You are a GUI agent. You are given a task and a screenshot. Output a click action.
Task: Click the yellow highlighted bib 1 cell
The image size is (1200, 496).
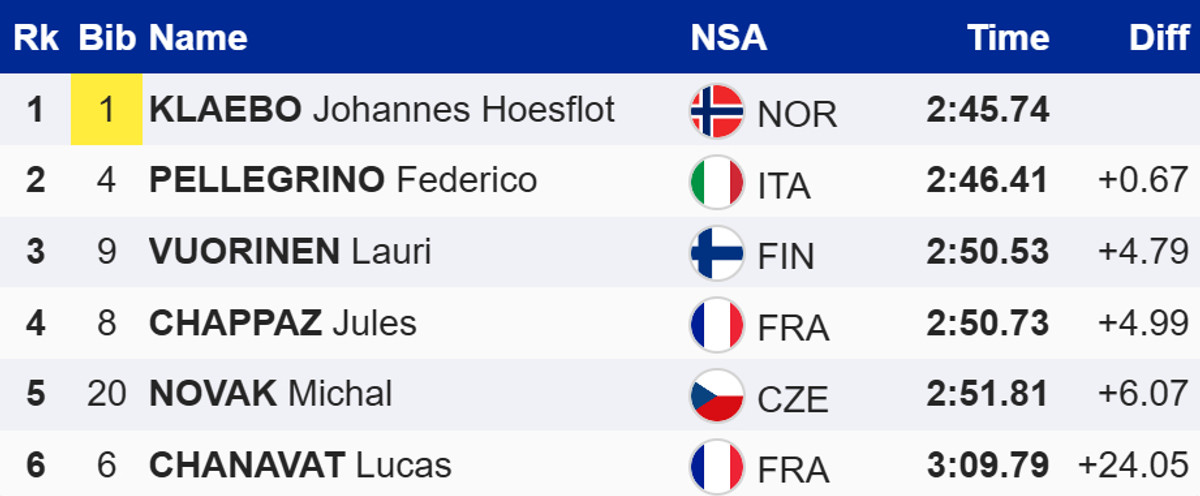point(106,109)
